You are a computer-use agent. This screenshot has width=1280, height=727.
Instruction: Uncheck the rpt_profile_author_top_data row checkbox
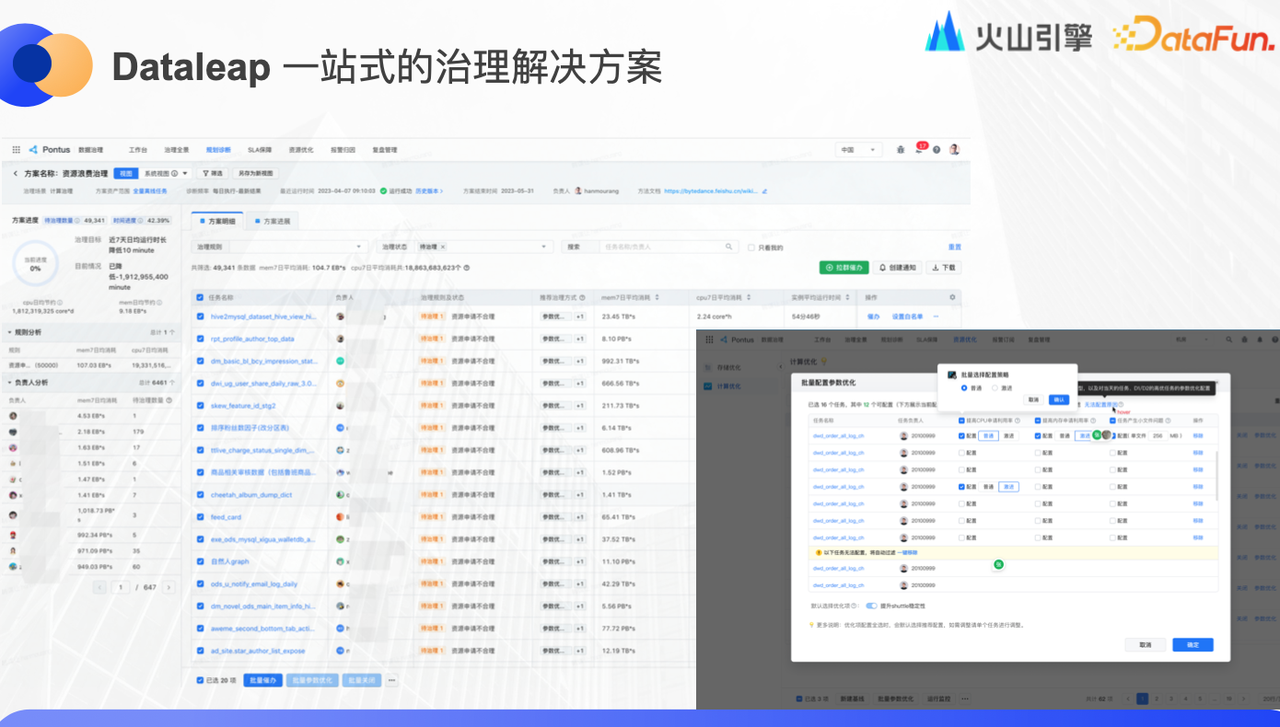coord(200,339)
